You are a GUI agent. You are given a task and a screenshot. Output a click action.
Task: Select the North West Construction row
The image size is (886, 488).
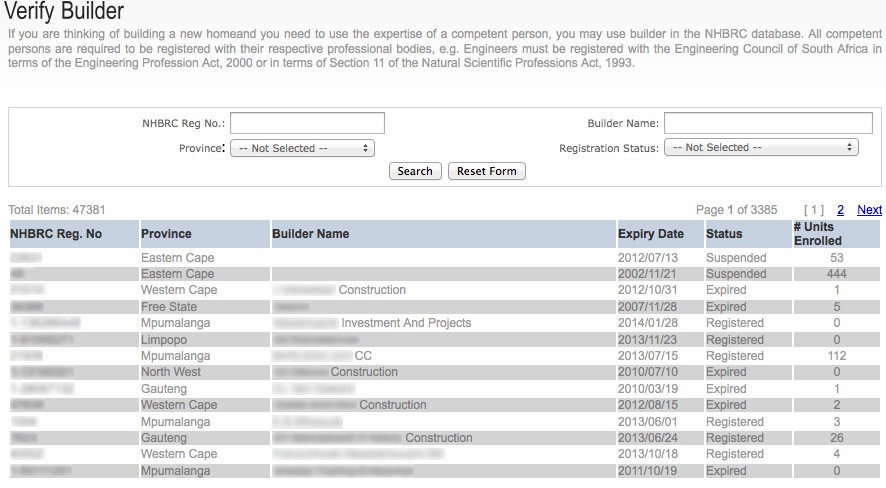pos(445,372)
